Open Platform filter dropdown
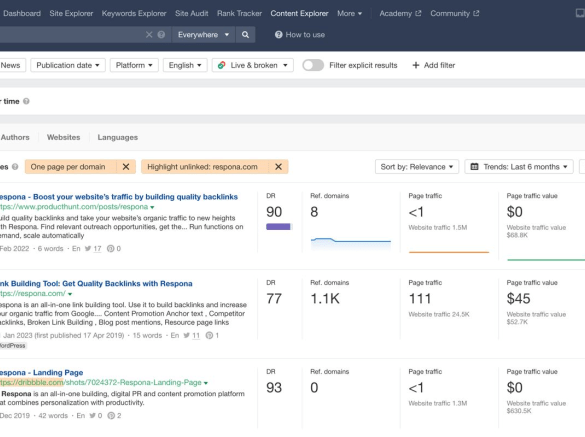Viewport: 585px width, 437px height. tap(134, 65)
